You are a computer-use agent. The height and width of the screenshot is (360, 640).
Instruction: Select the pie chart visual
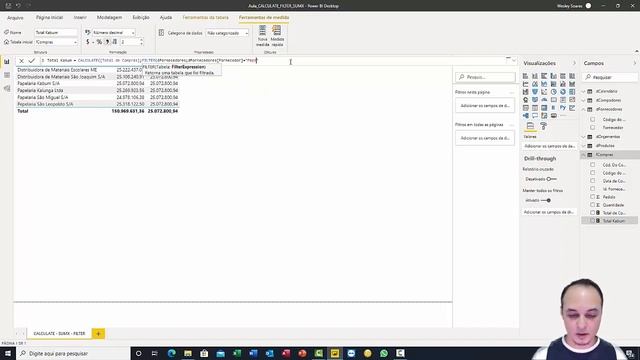tap(553, 92)
